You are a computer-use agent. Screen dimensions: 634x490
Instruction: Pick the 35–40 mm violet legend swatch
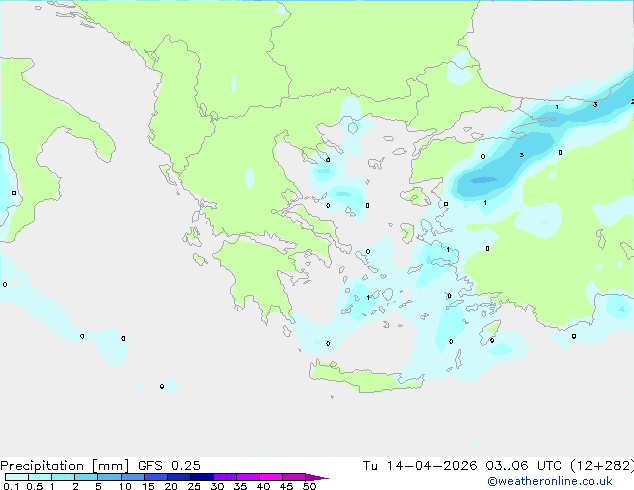coord(247,477)
